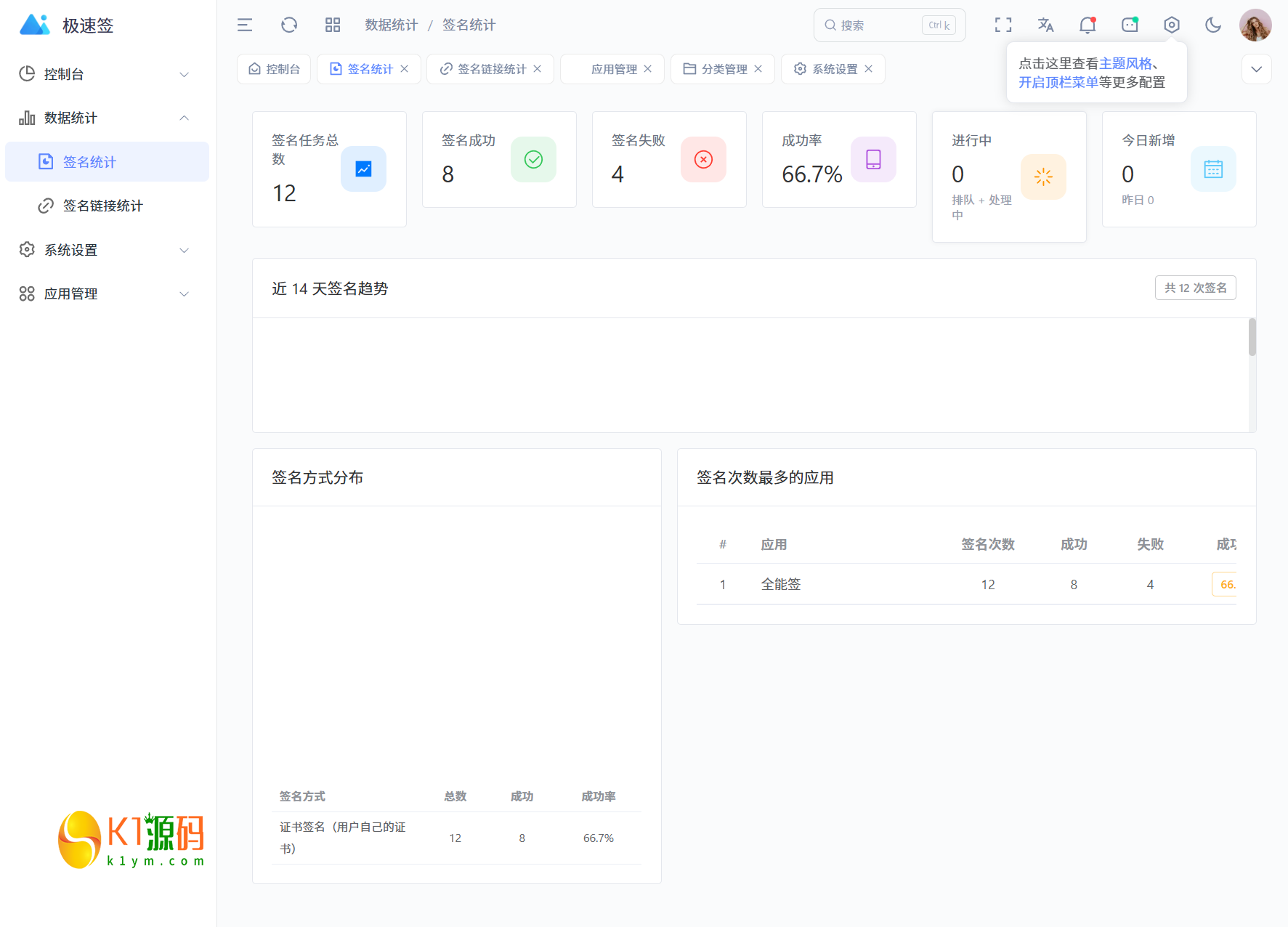Screen dimensions: 1288x927
Task: Click the calendar 今日新增 icon
Action: pos(1213,169)
